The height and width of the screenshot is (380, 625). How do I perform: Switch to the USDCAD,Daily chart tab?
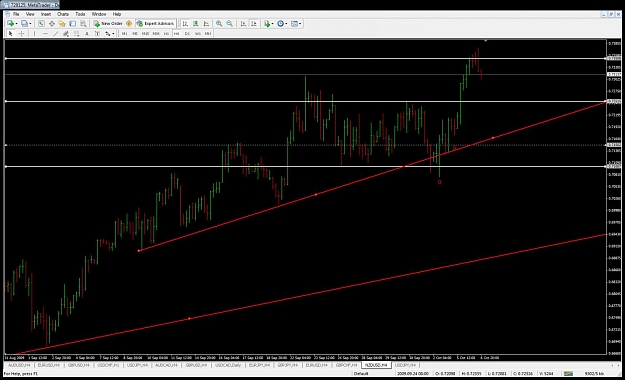coord(228,365)
